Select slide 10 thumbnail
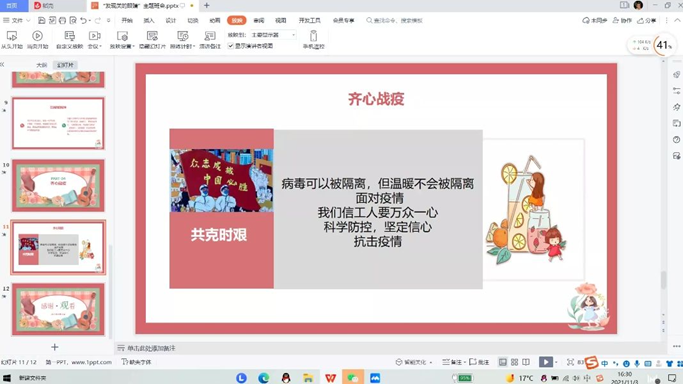Image resolution: width=683 pixels, height=384 pixels. tap(58, 185)
